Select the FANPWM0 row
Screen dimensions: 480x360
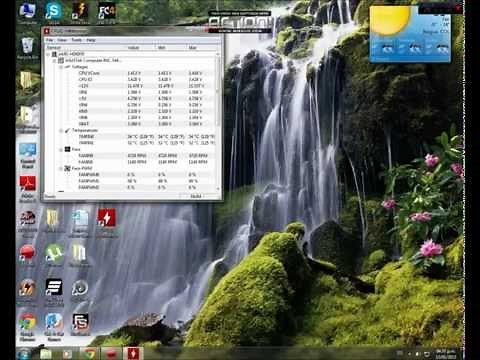[x=131, y=175]
